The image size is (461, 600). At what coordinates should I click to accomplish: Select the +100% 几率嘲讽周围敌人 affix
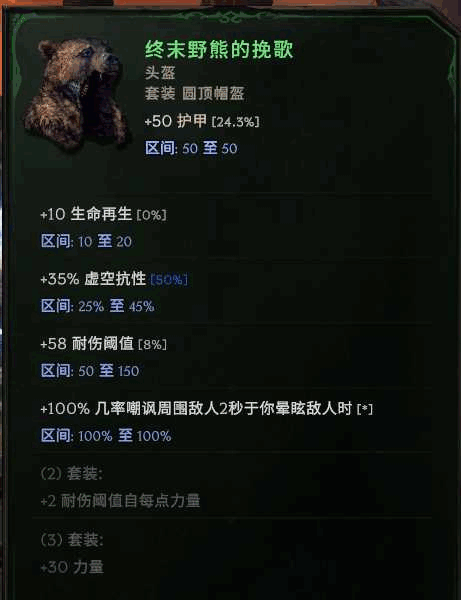pos(196,409)
